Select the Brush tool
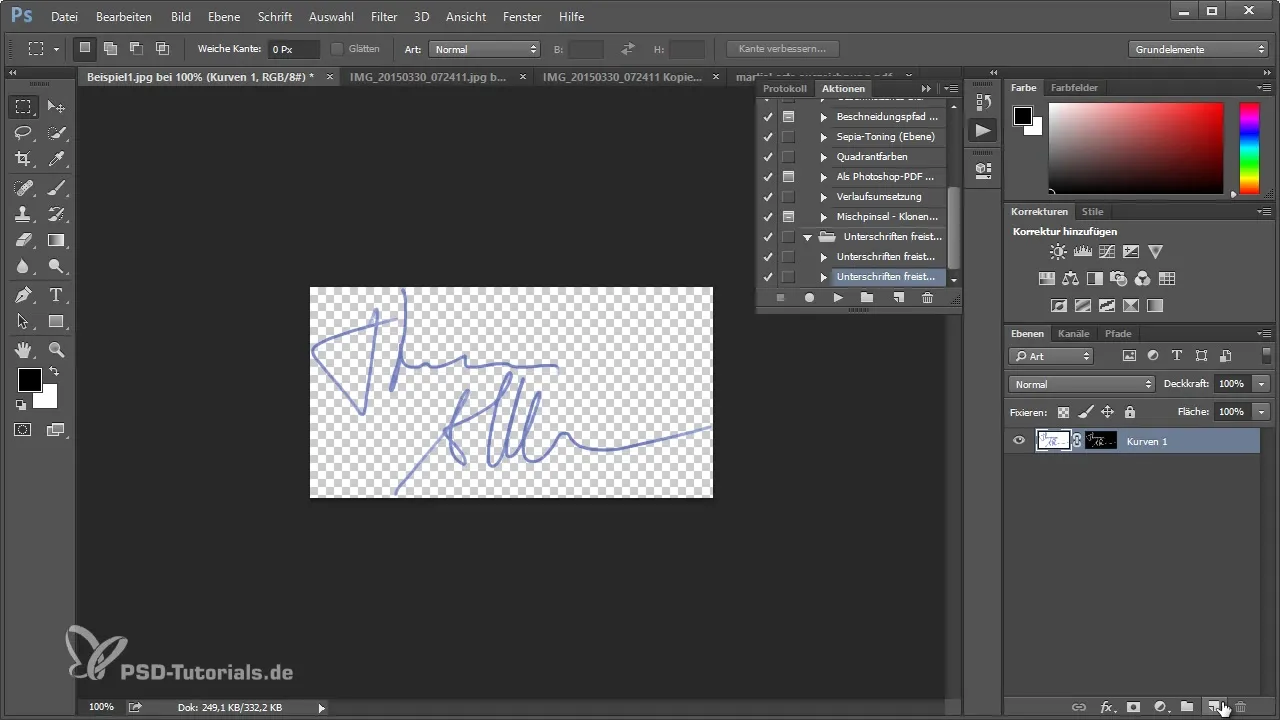 [56, 188]
